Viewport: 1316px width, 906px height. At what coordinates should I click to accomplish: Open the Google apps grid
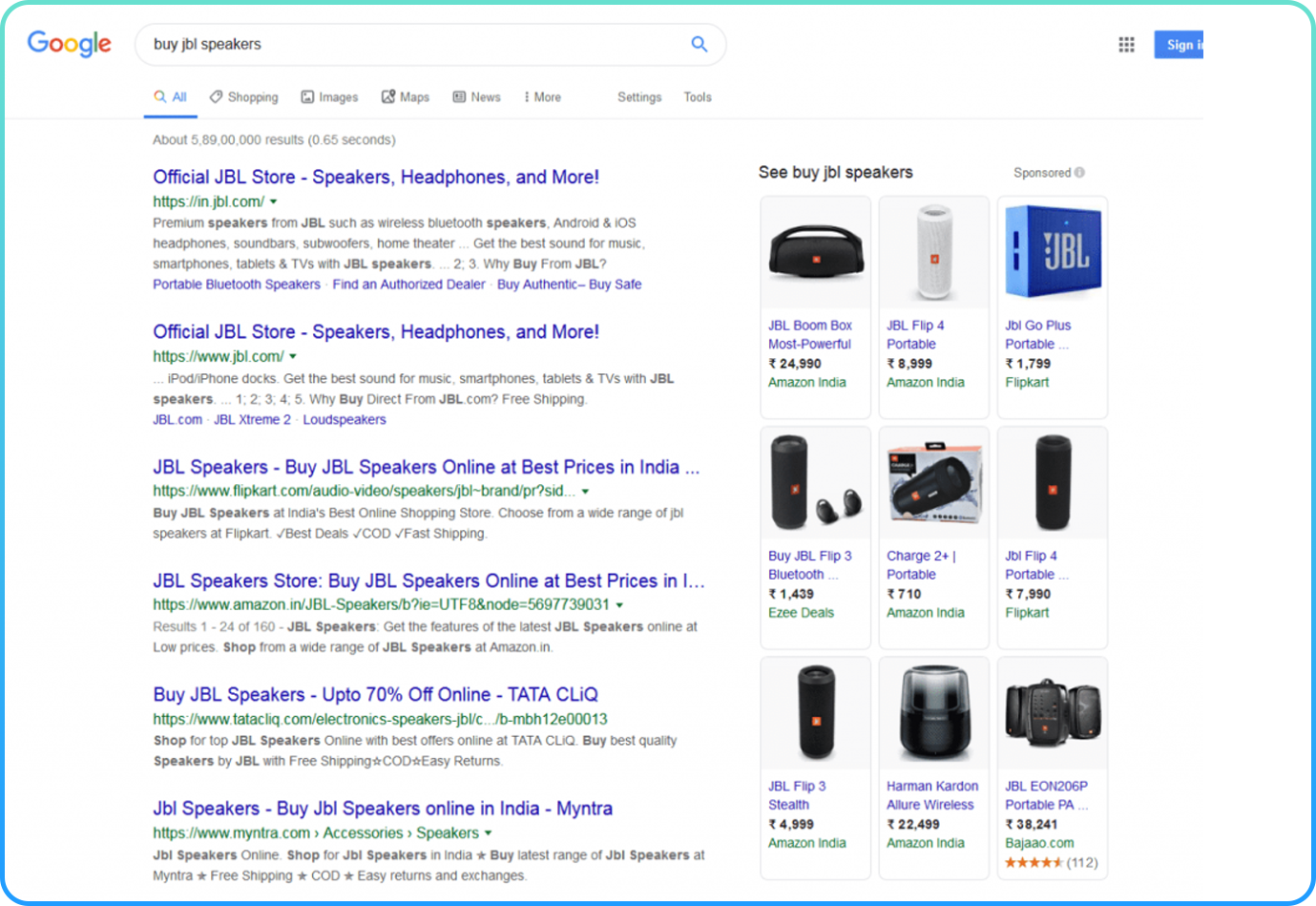(1126, 45)
